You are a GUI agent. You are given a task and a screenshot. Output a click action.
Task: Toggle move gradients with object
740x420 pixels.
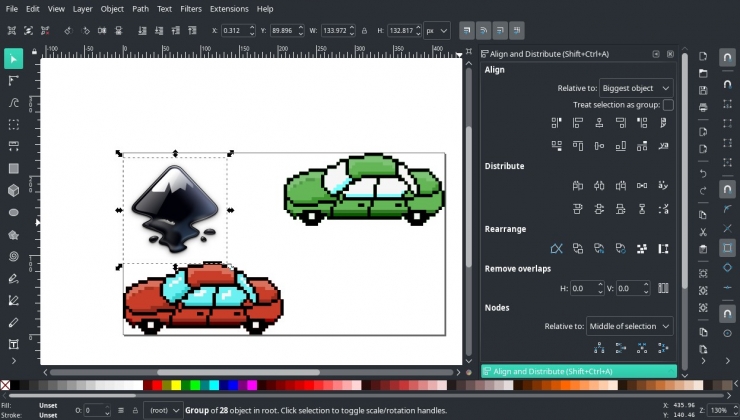tap(500, 31)
